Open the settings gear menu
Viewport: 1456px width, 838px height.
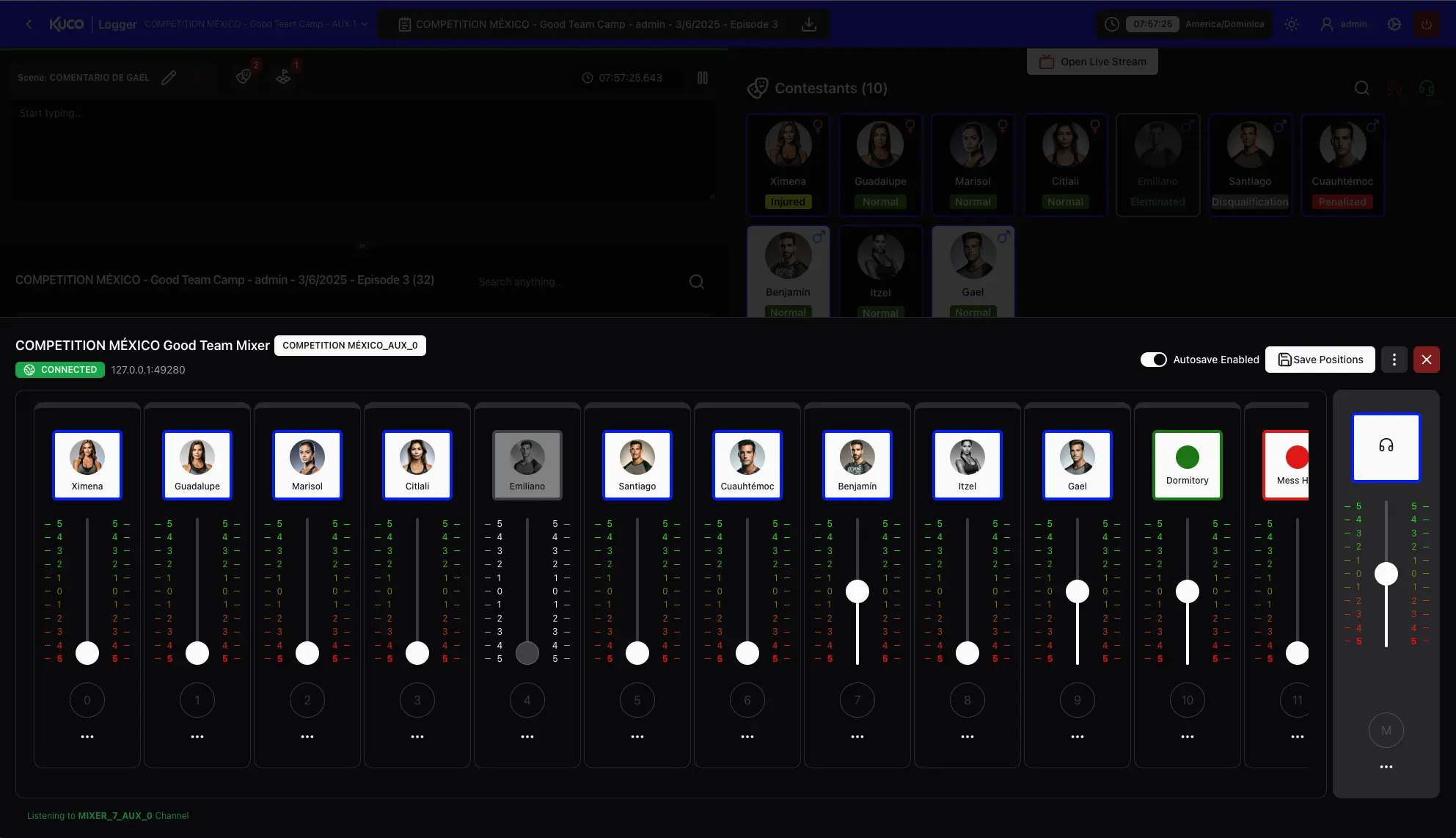point(1393,24)
